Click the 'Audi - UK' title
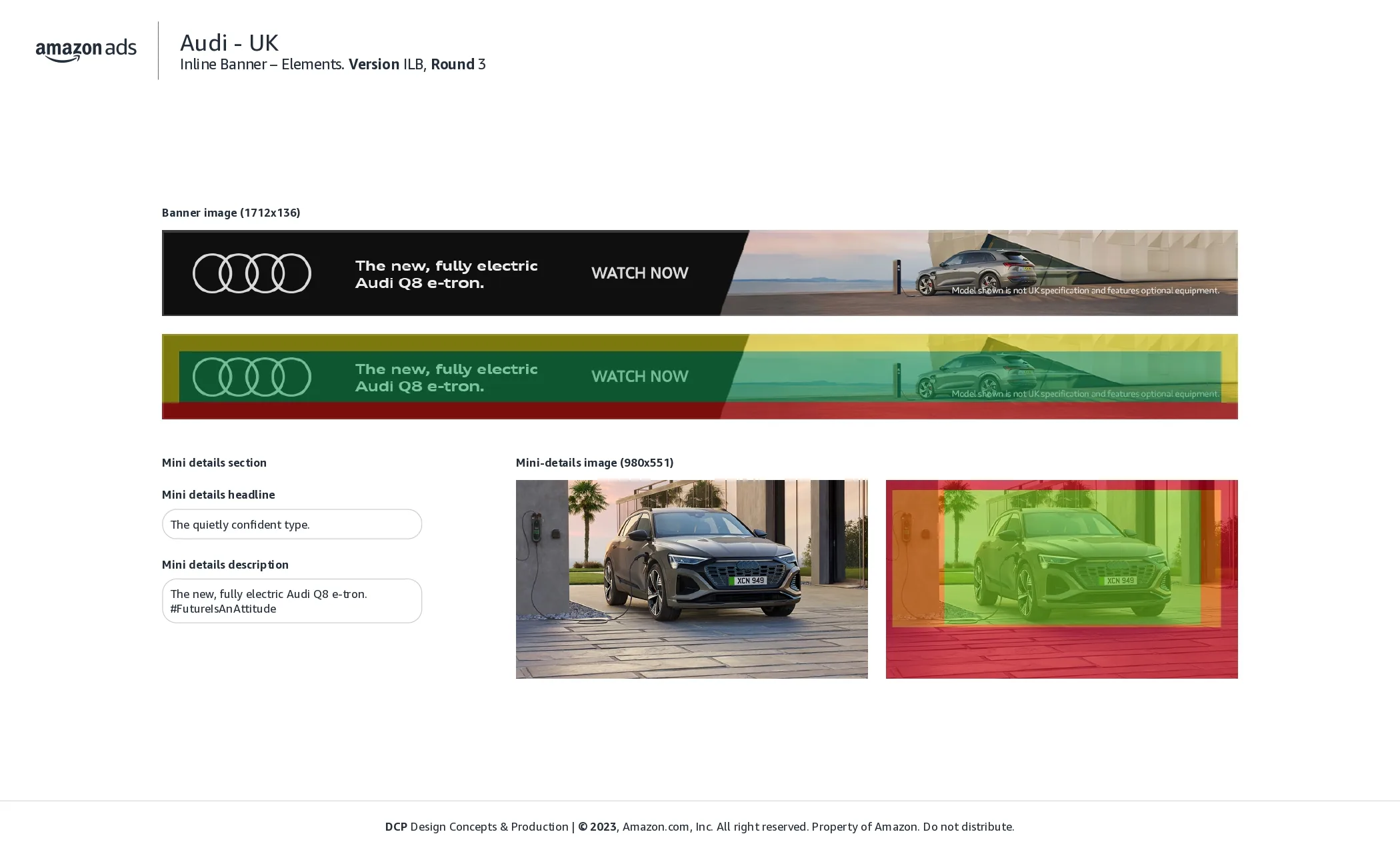The image size is (1400, 850). (x=229, y=43)
